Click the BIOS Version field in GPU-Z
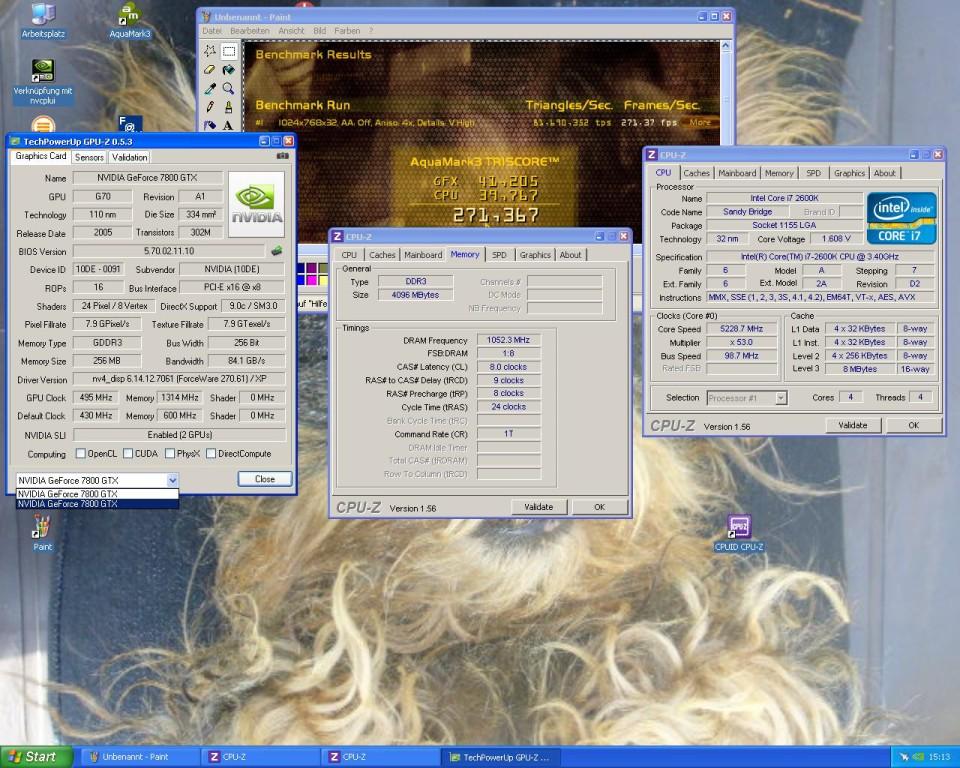 170,251
